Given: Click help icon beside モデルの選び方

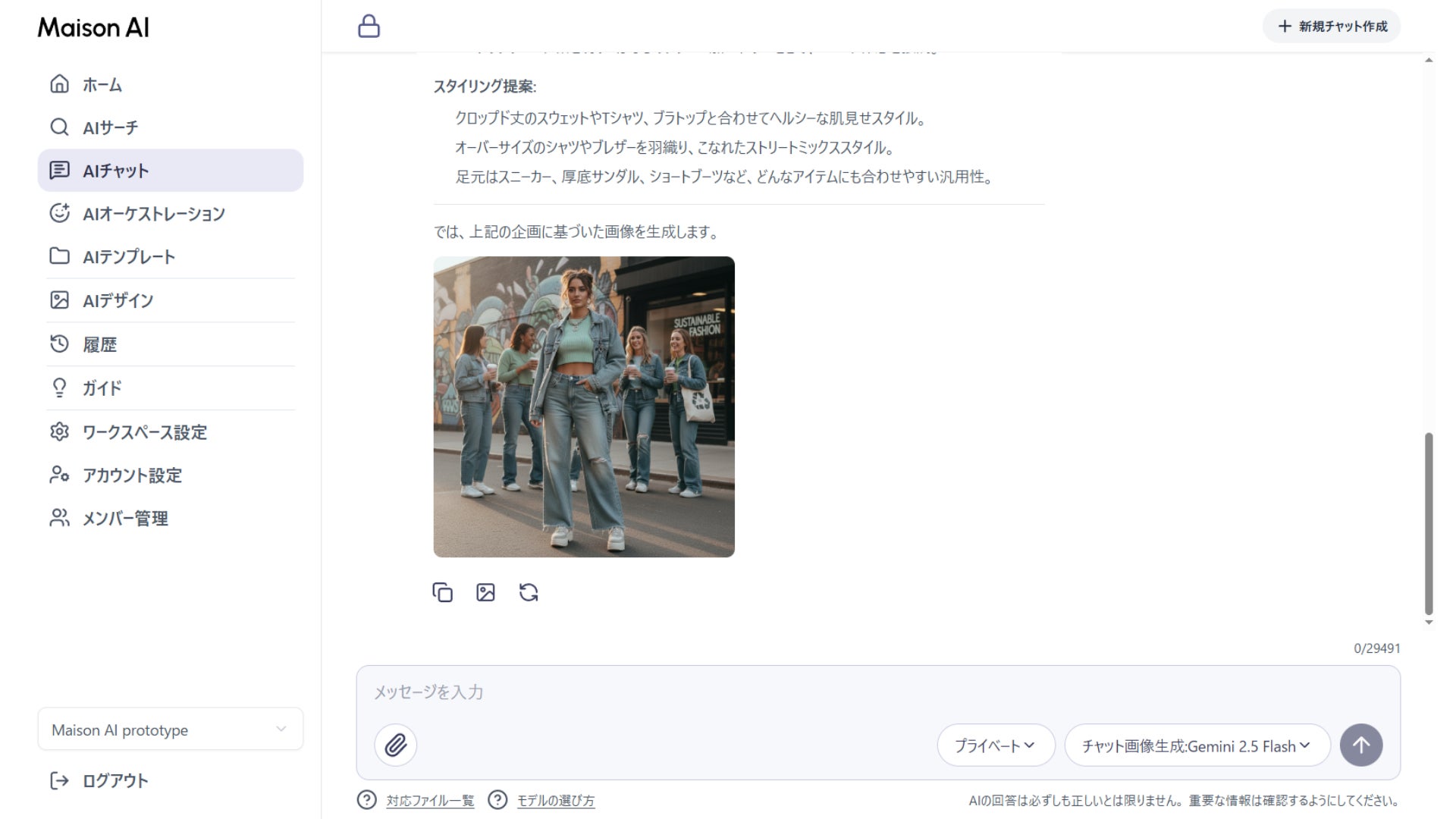Looking at the screenshot, I should (x=497, y=800).
